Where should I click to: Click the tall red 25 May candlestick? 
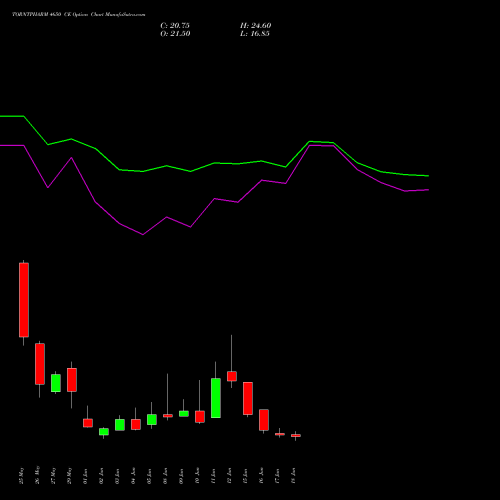coord(24,300)
